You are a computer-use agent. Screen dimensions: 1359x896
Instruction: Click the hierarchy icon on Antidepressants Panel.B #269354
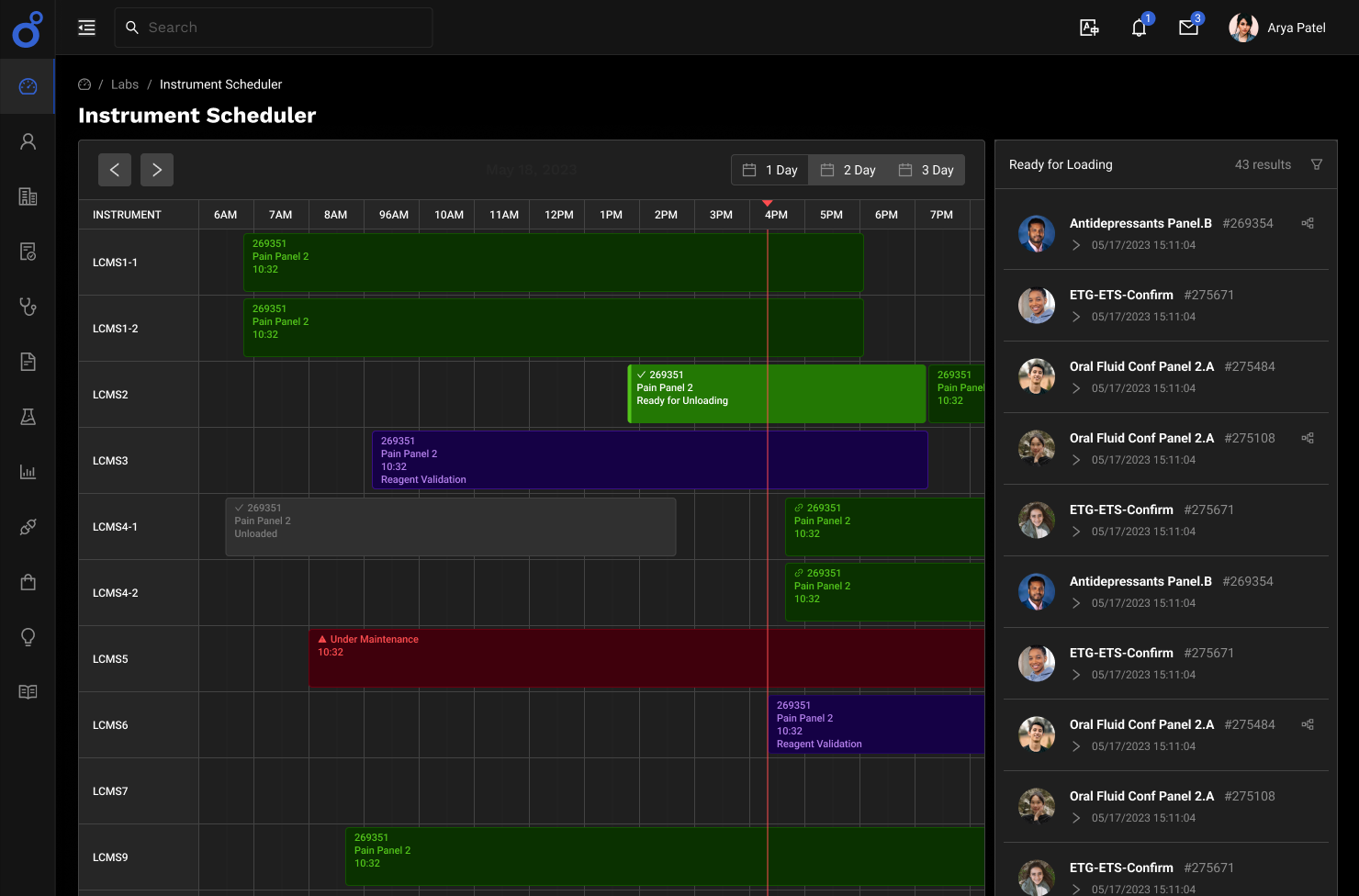[1308, 223]
